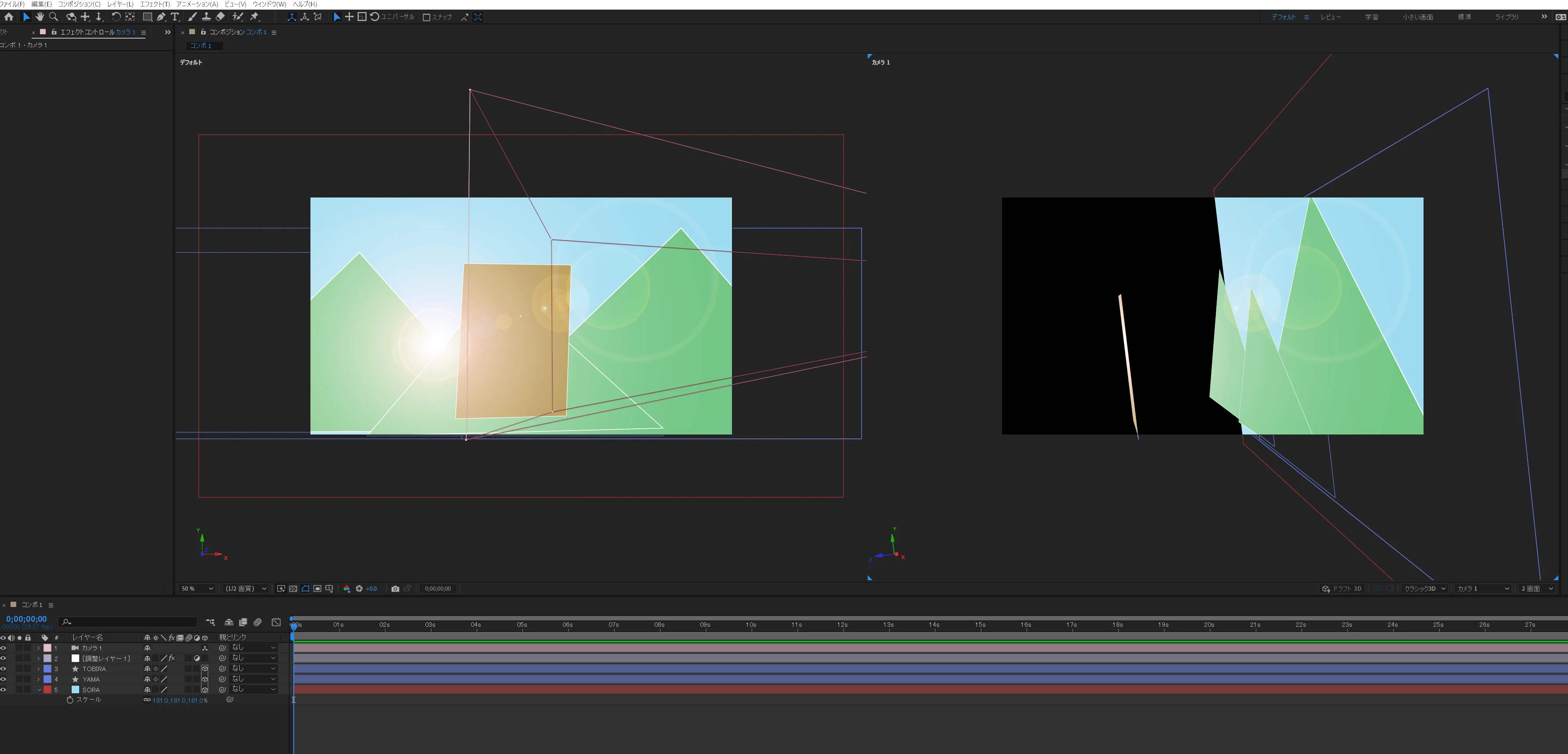Click the Home icon in toolbar
This screenshot has width=1568, height=754.
click(x=8, y=17)
